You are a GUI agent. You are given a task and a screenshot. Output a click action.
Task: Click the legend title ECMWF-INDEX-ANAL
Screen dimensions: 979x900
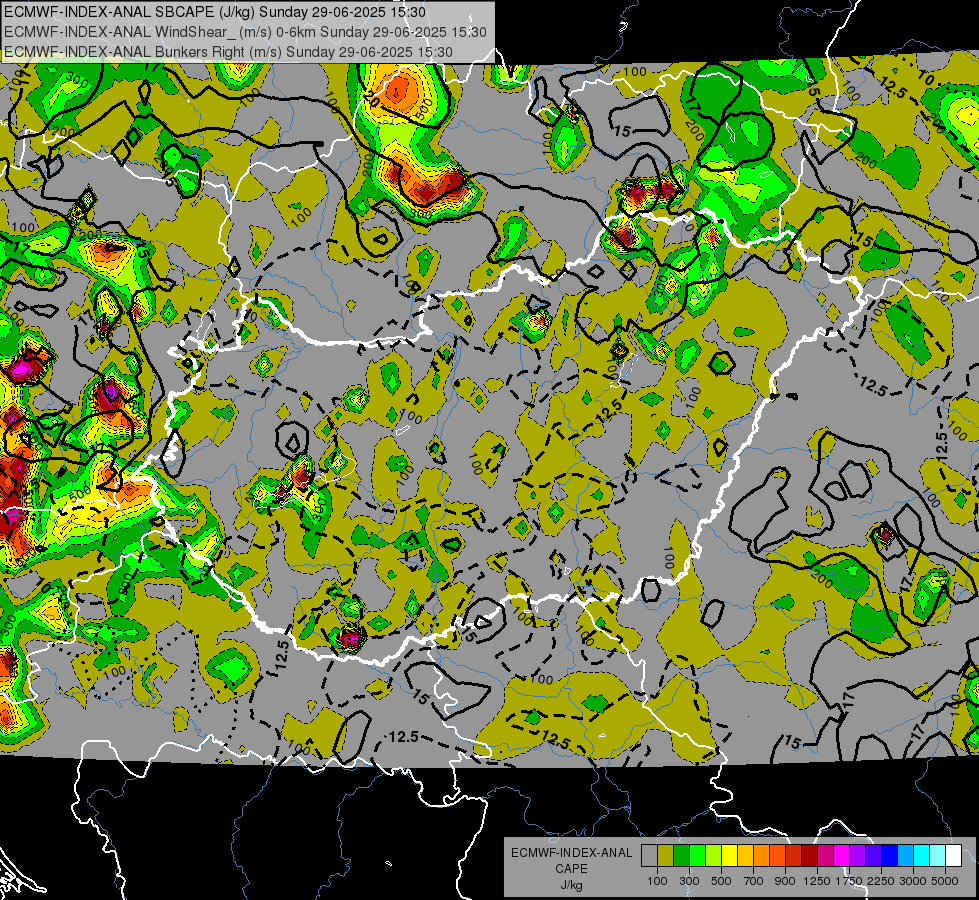571,853
